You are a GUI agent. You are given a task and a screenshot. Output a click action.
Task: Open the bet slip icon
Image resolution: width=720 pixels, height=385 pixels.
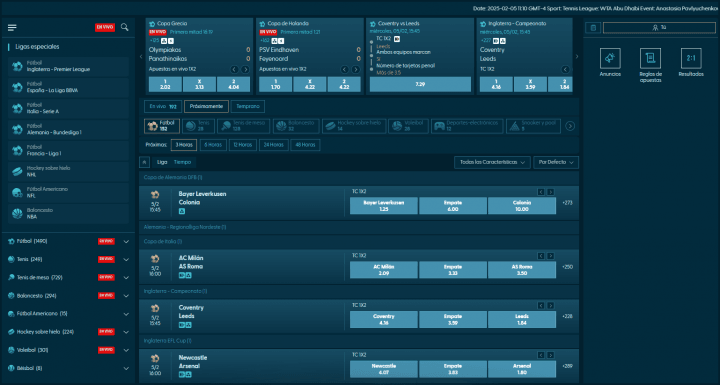coord(593,28)
